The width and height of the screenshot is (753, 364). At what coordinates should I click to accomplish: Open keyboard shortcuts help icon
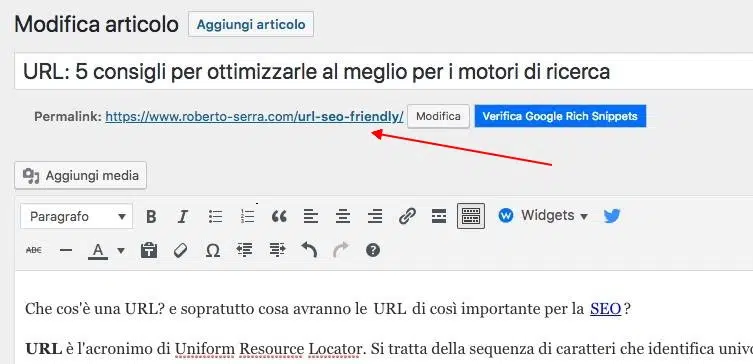tap(373, 250)
